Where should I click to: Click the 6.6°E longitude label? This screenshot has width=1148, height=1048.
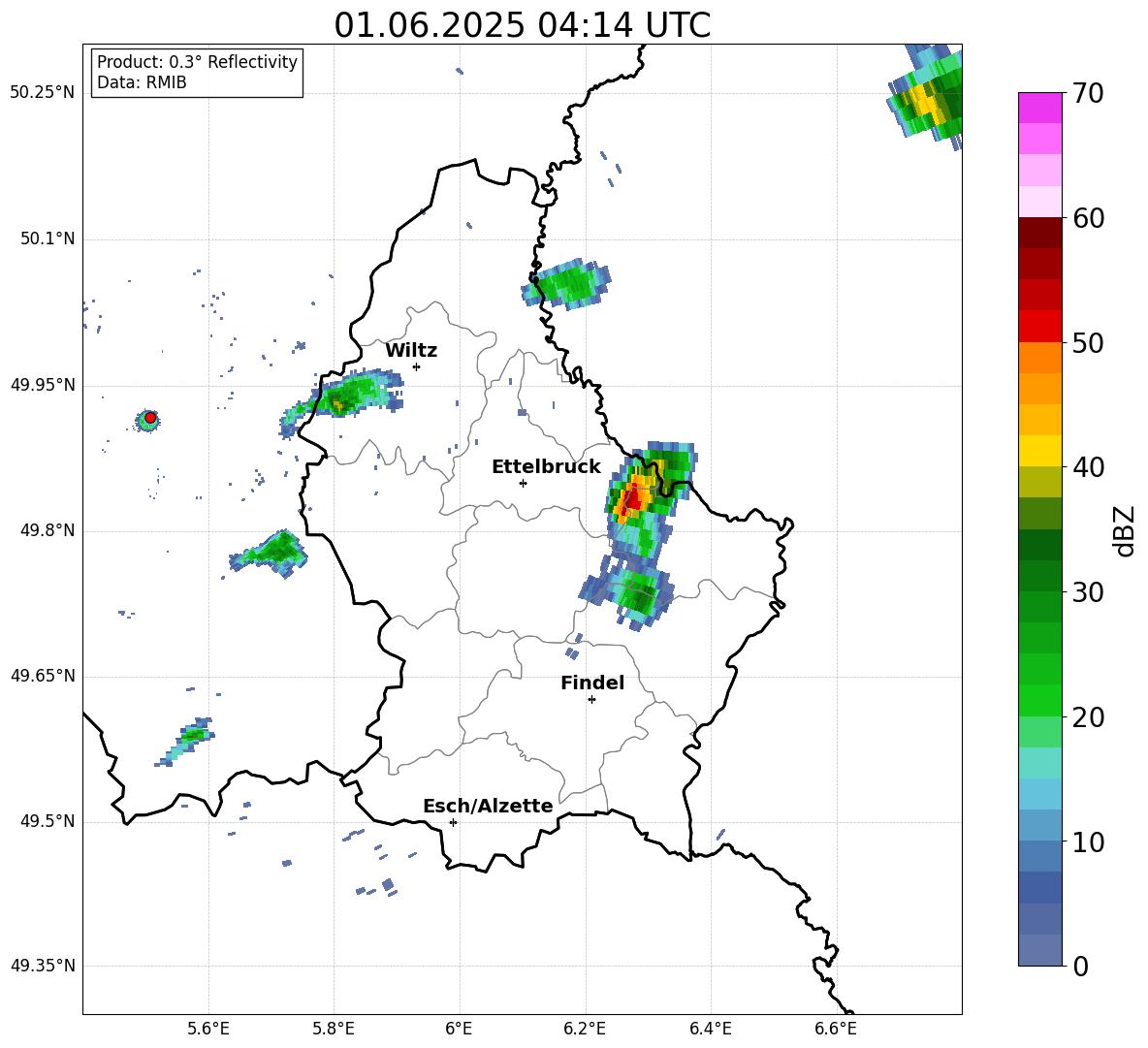(836, 1029)
